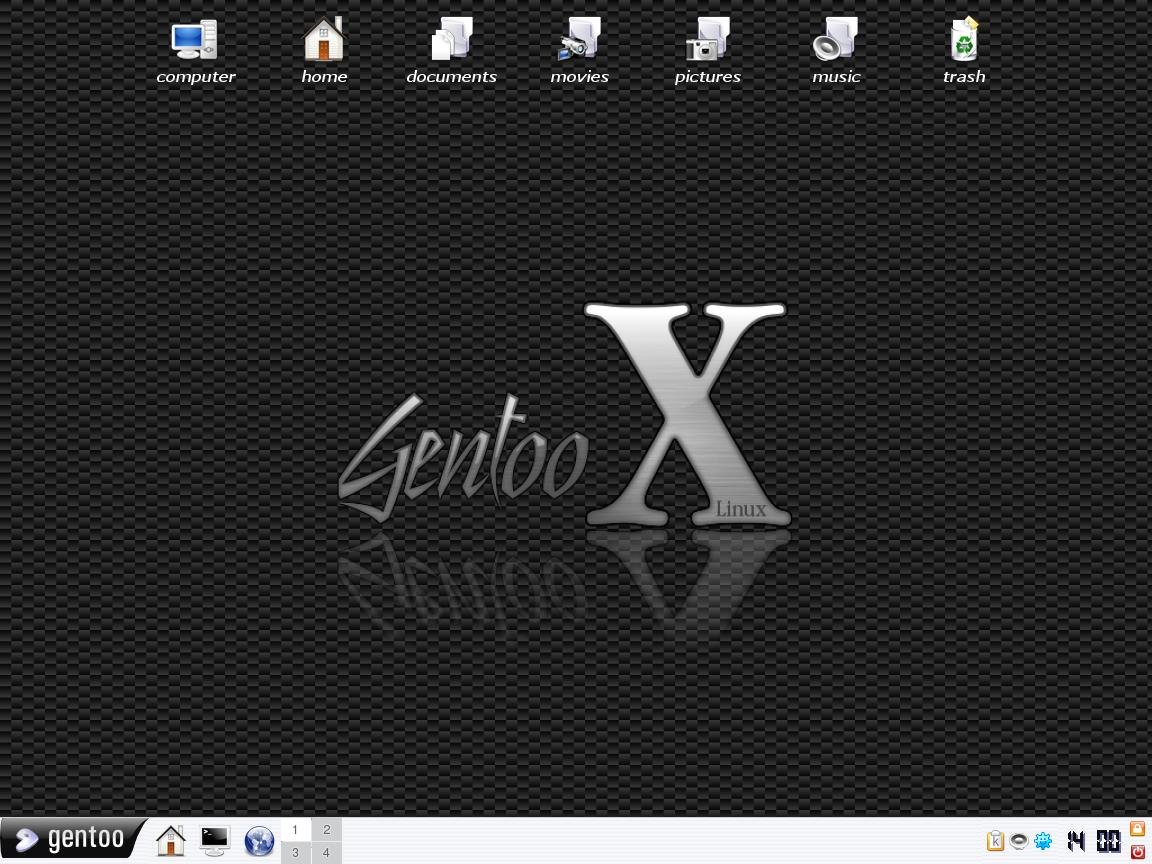
Task: Open the volume mixer speaker tray icon
Action: point(1018,840)
